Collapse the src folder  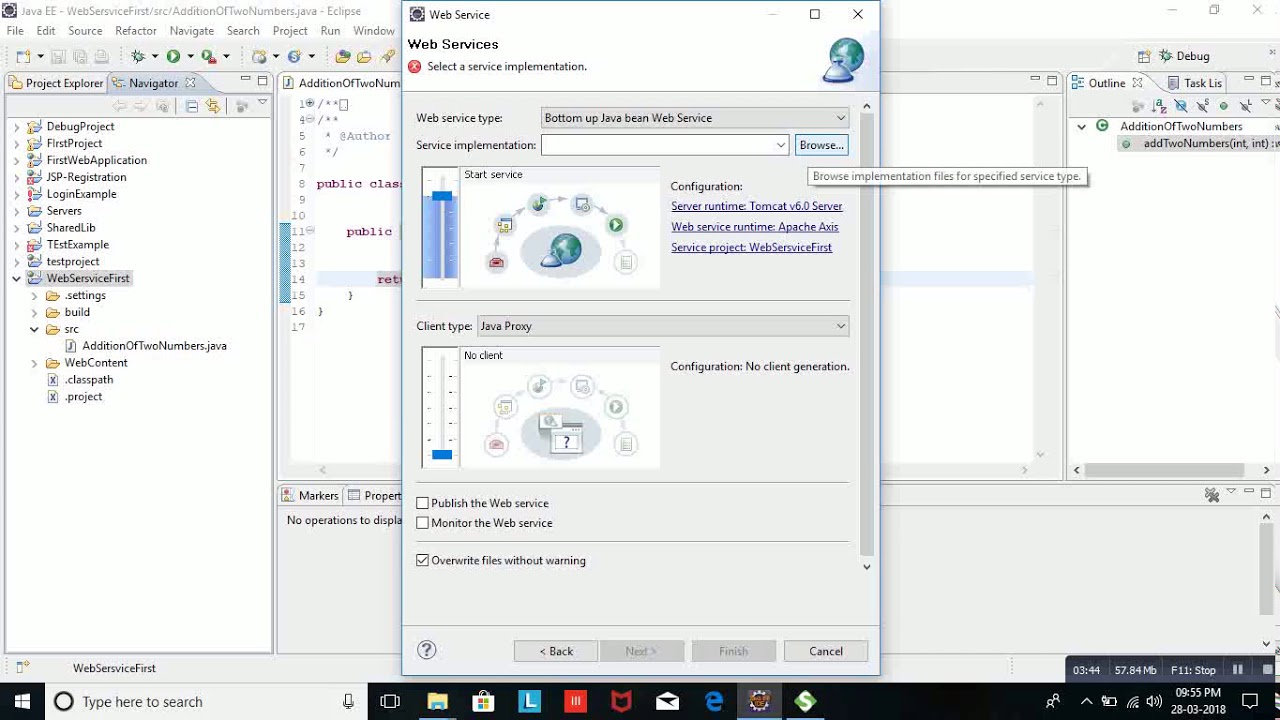pos(35,329)
